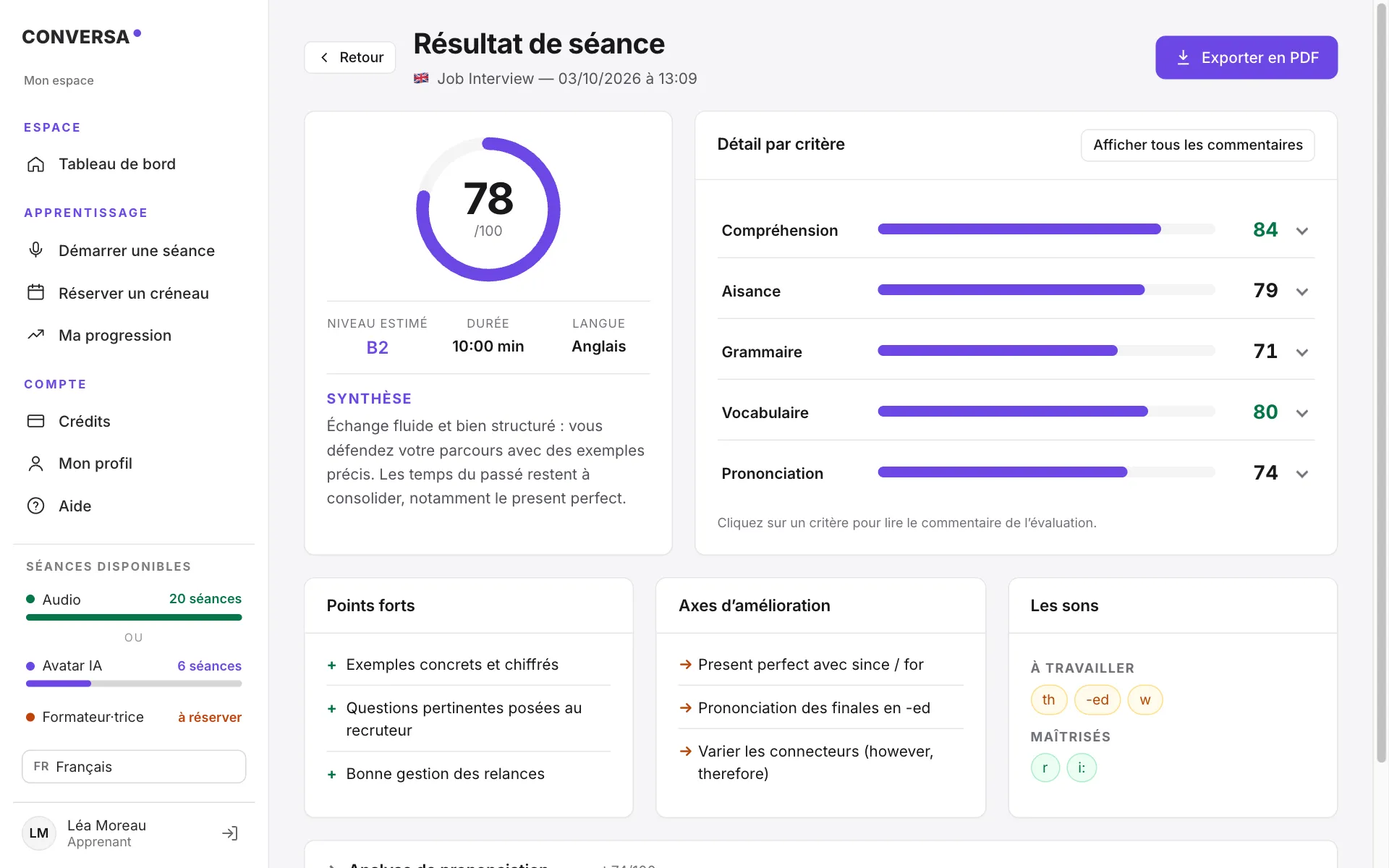Click the person icon beside Mon profil
1389x868 pixels.
point(35,464)
